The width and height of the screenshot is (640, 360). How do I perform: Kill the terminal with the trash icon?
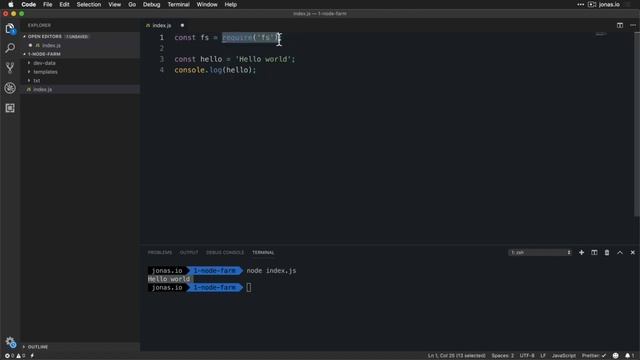pos(607,253)
